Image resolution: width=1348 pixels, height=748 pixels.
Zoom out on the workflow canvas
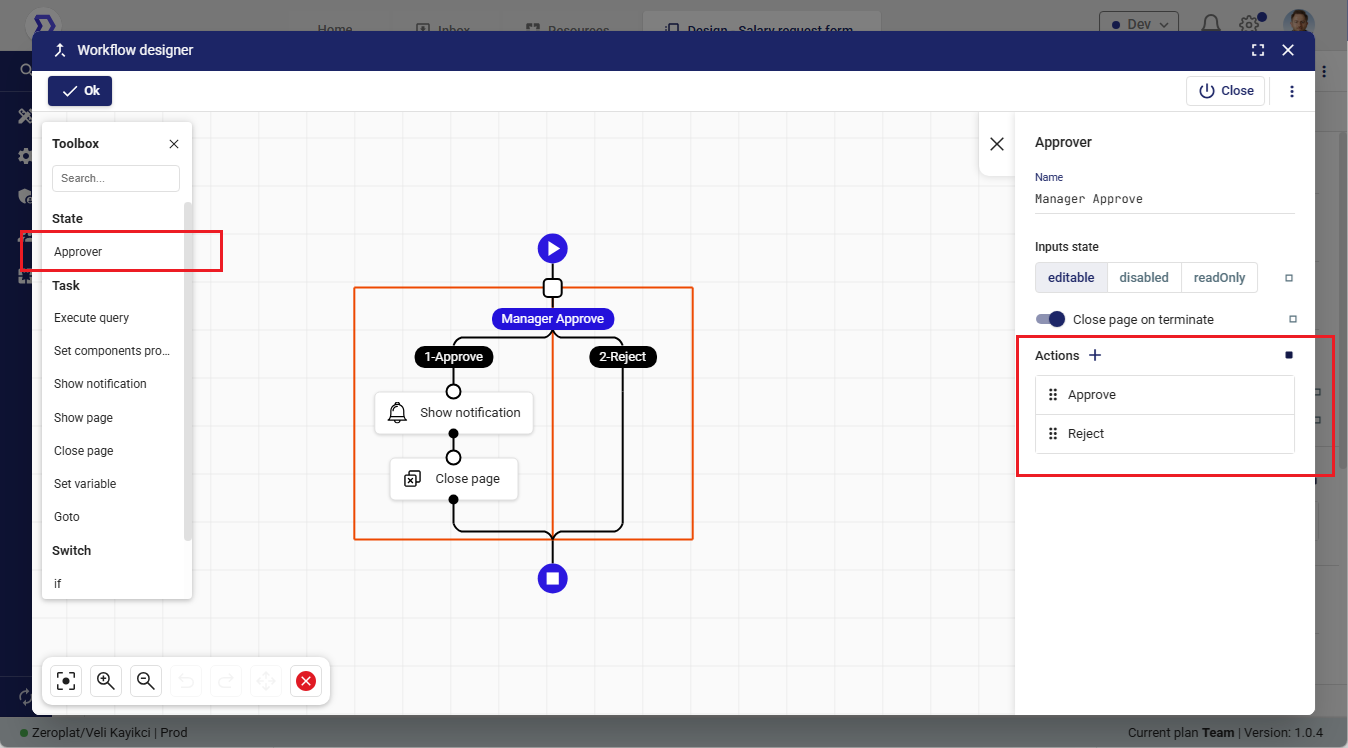click(x=146, y=681)
